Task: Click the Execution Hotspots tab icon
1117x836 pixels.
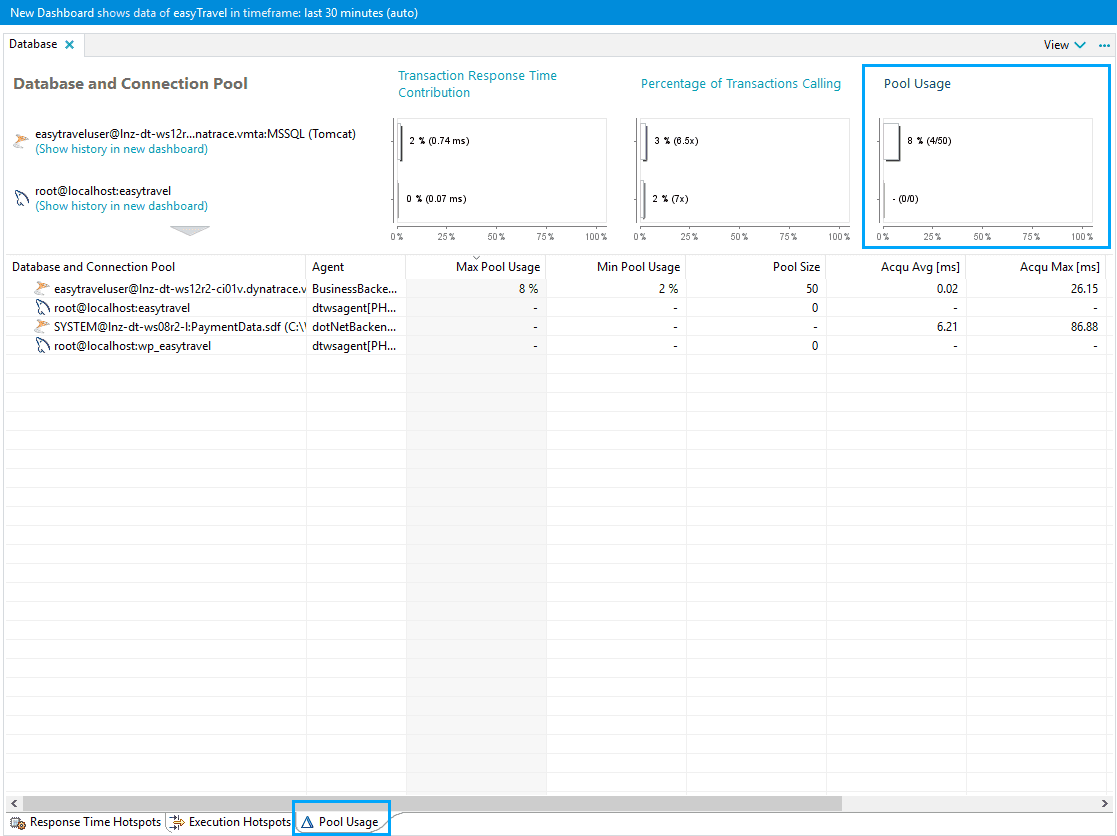Action: click(176, 822)
